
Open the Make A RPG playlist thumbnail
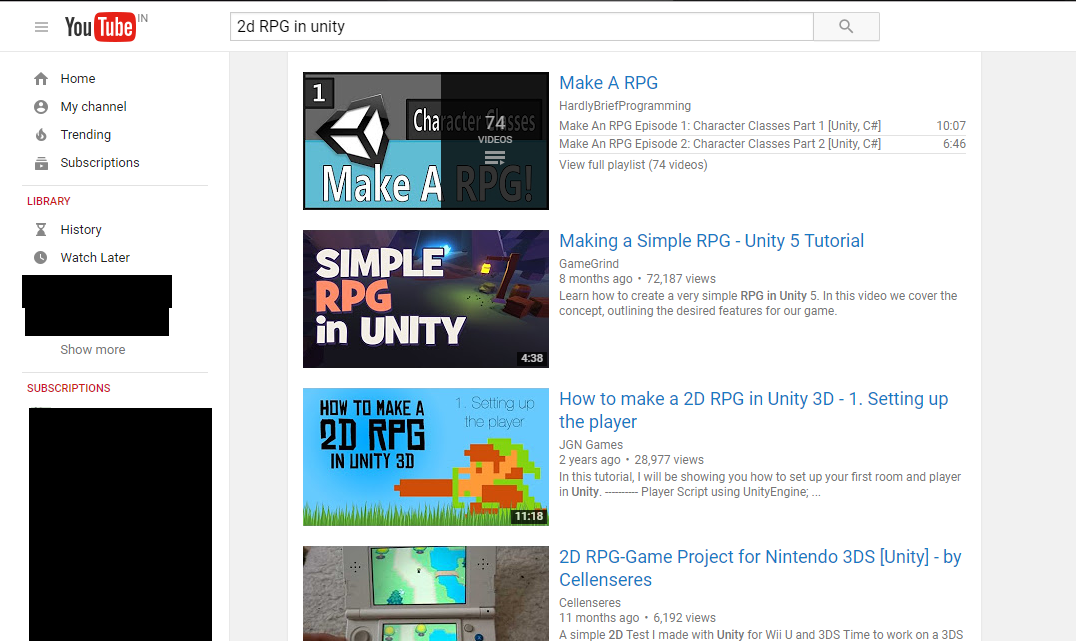[426, 141]
